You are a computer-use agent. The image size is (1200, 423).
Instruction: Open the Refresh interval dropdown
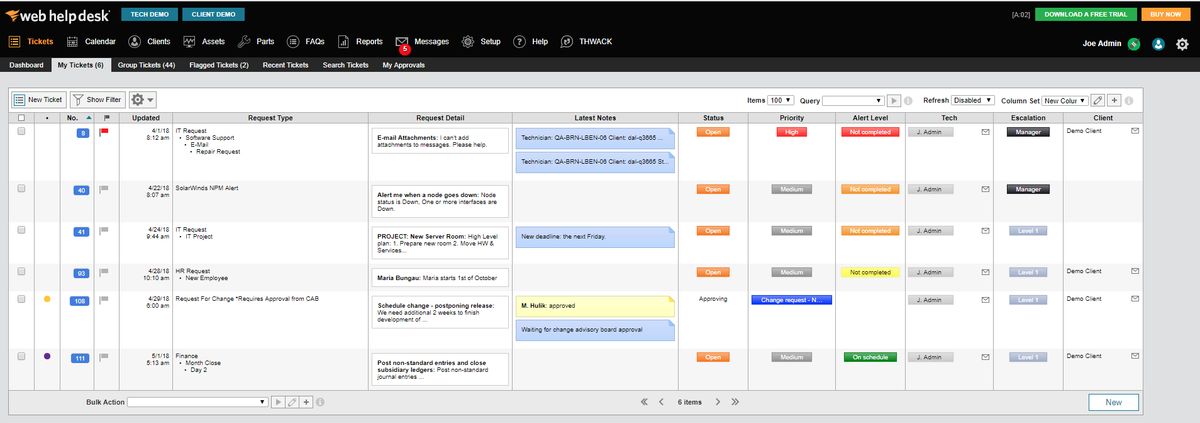[x=974, y=101]
